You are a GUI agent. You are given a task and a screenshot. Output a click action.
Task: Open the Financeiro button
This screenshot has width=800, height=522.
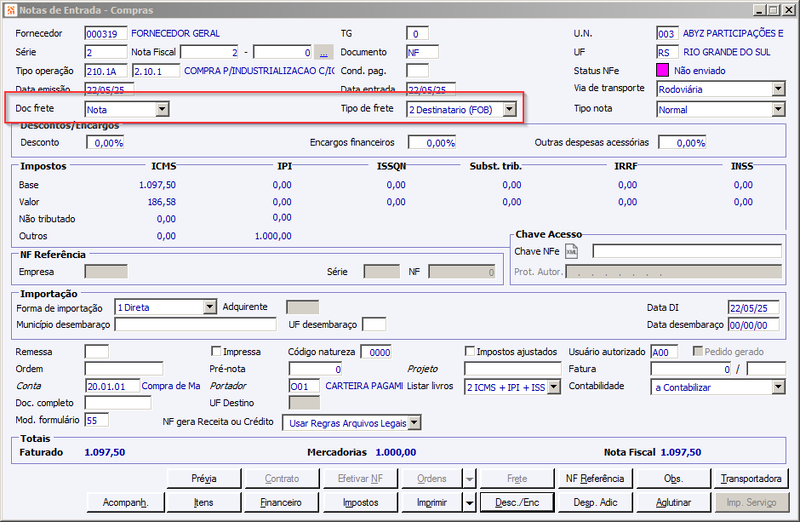pos(282,503)
